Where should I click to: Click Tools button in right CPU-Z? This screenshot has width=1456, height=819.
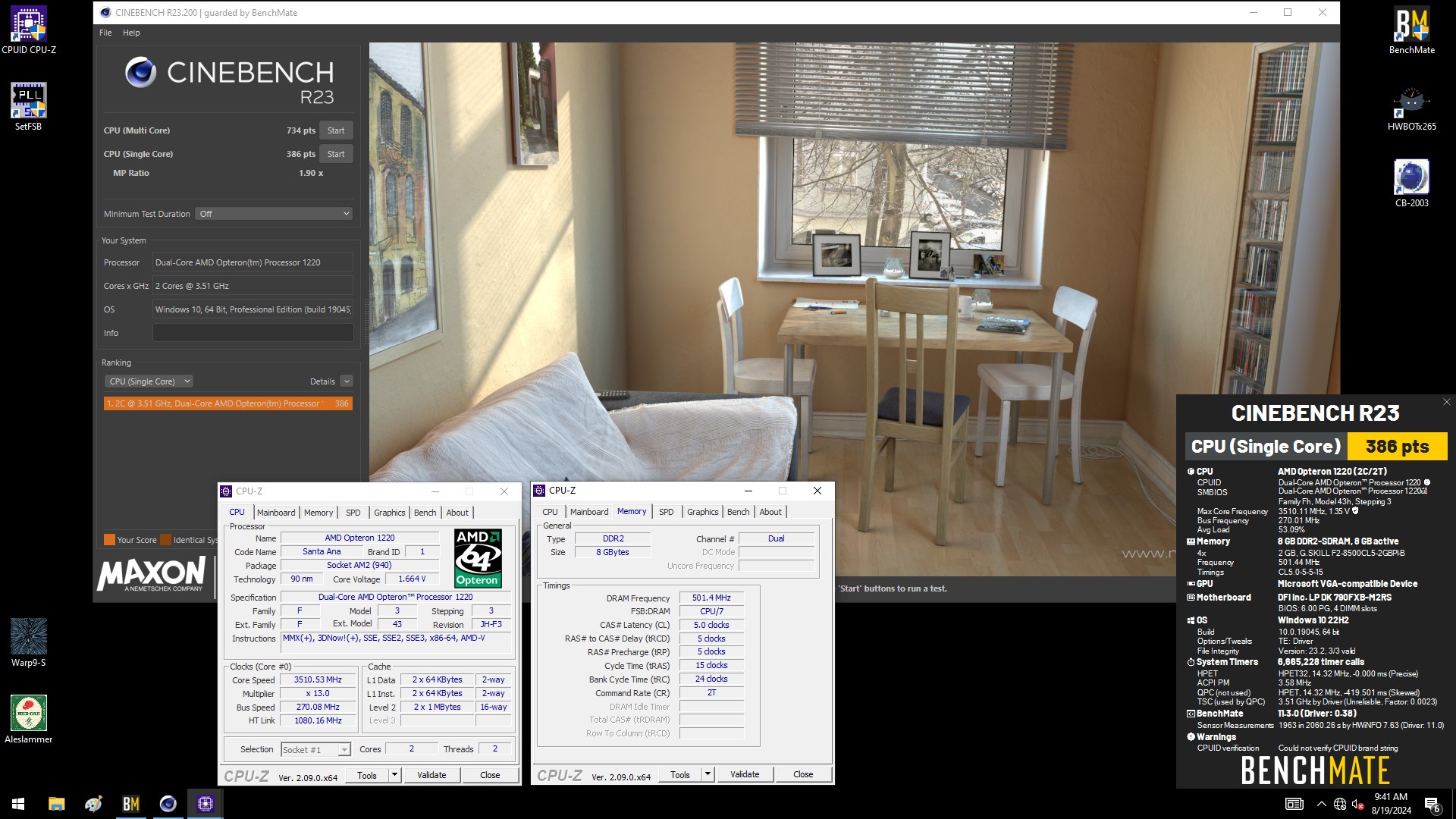[x=680, y=774]
